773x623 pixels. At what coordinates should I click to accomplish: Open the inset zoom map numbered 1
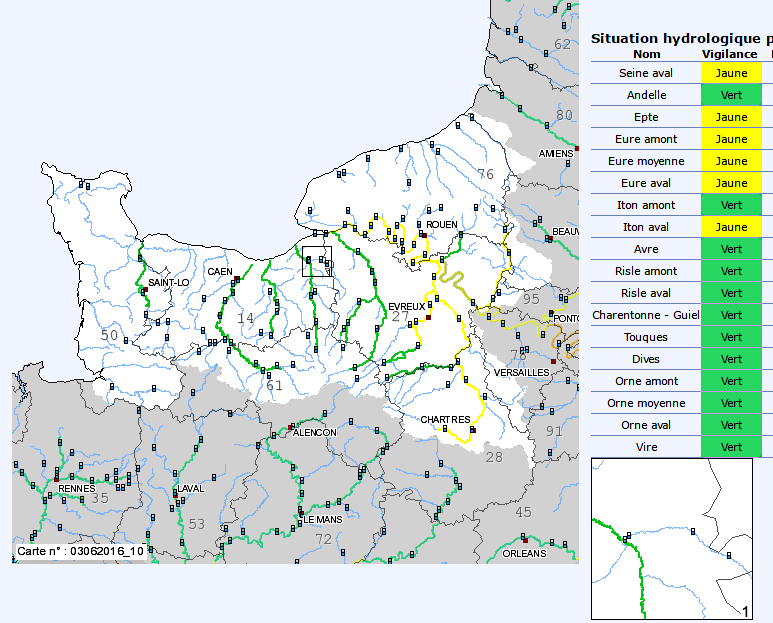point(671,539)
